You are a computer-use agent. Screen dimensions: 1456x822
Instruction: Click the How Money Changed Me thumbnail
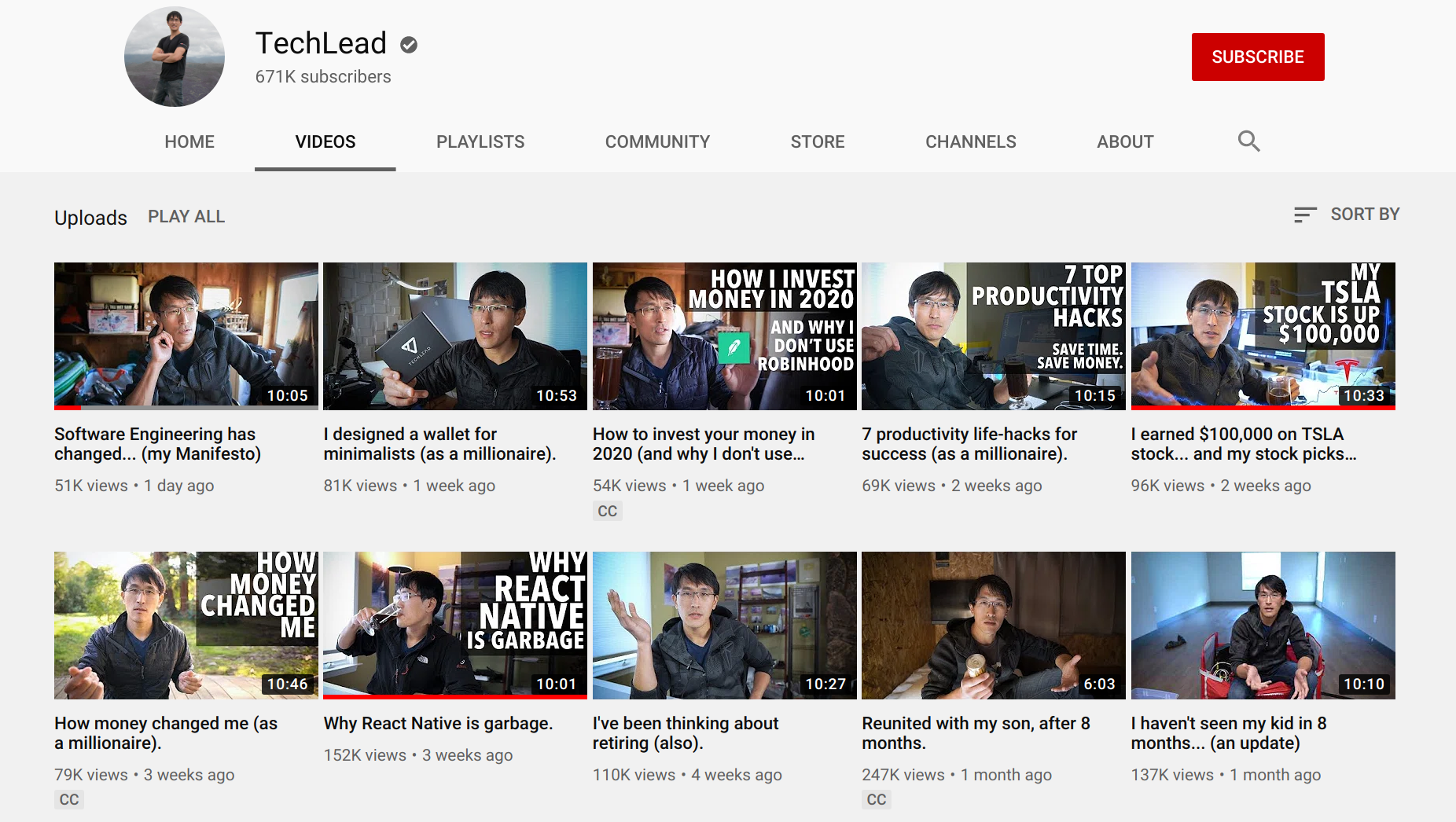point(186,626)
